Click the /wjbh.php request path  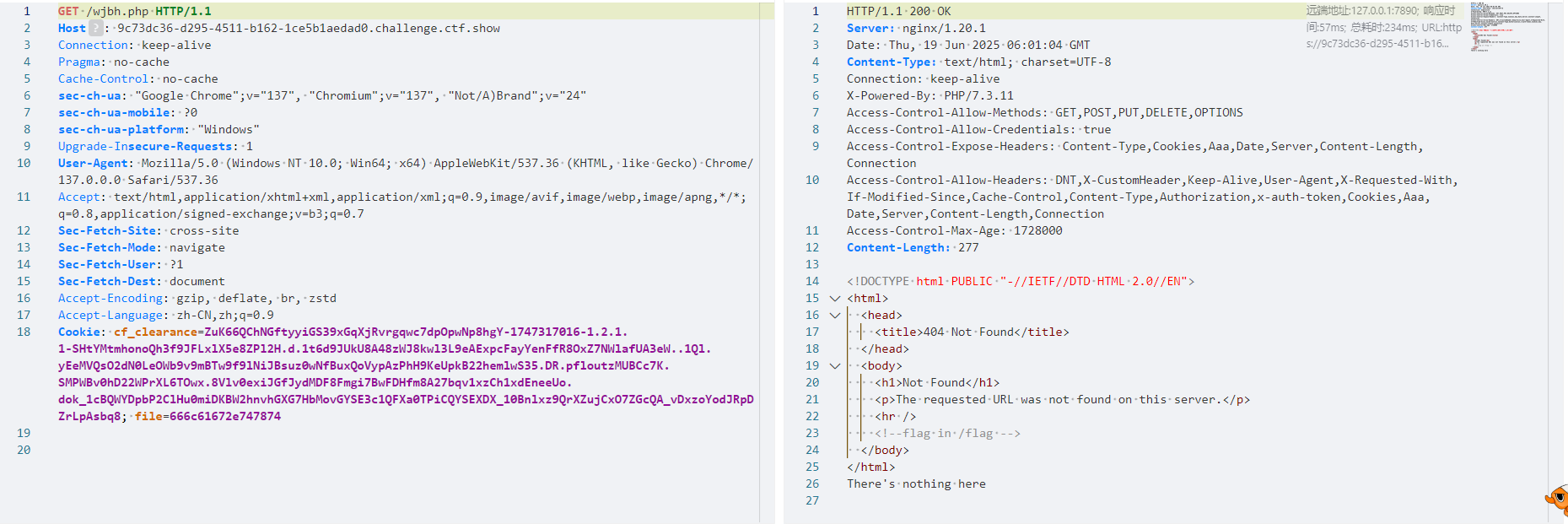pos(117,11)
